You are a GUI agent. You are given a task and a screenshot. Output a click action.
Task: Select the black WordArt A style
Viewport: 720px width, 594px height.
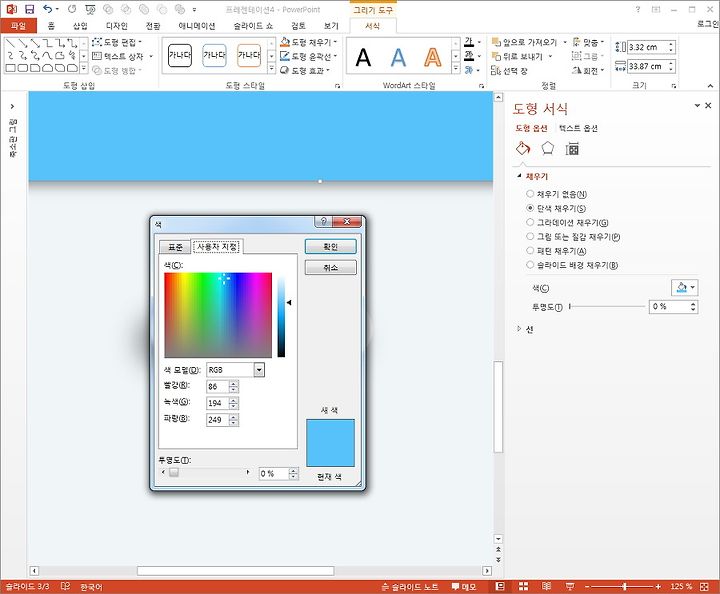pos(363,57)
